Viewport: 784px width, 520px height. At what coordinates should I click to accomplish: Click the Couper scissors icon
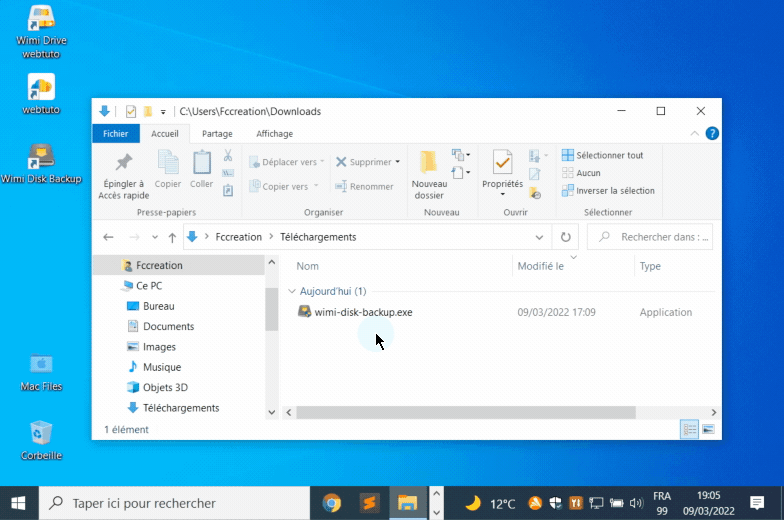point(228,156)
